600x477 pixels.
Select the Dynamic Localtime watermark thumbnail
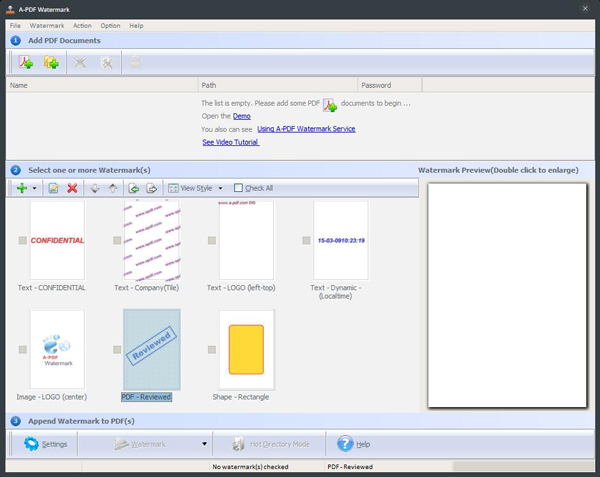(341, 240)
